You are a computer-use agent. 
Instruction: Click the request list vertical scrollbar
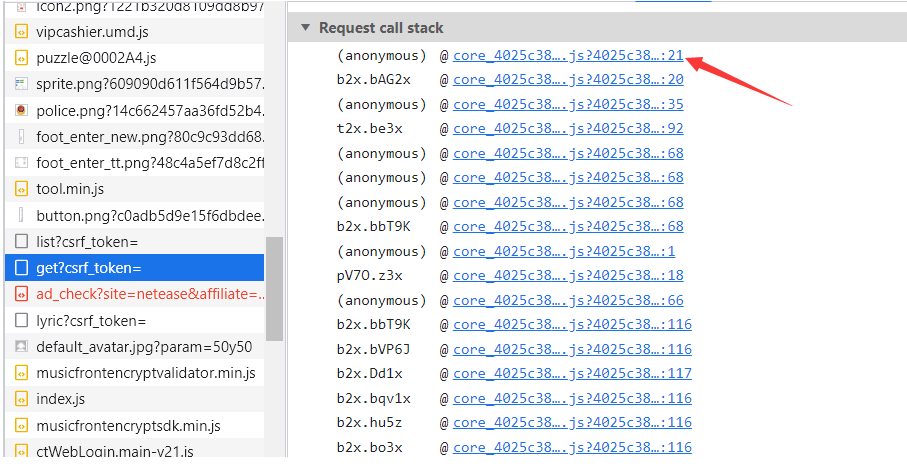[274, 288]
